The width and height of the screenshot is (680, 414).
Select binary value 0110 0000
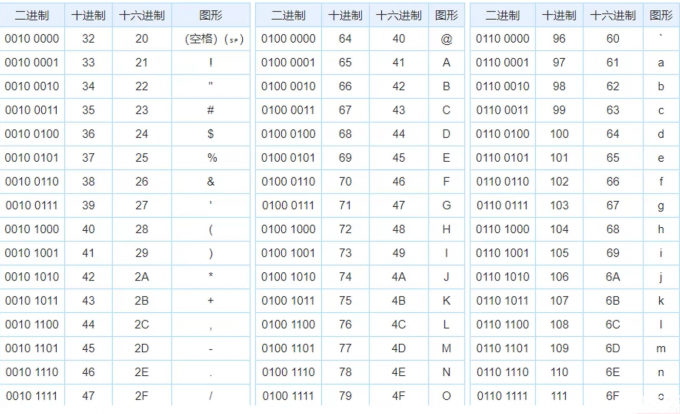point(503,39)
